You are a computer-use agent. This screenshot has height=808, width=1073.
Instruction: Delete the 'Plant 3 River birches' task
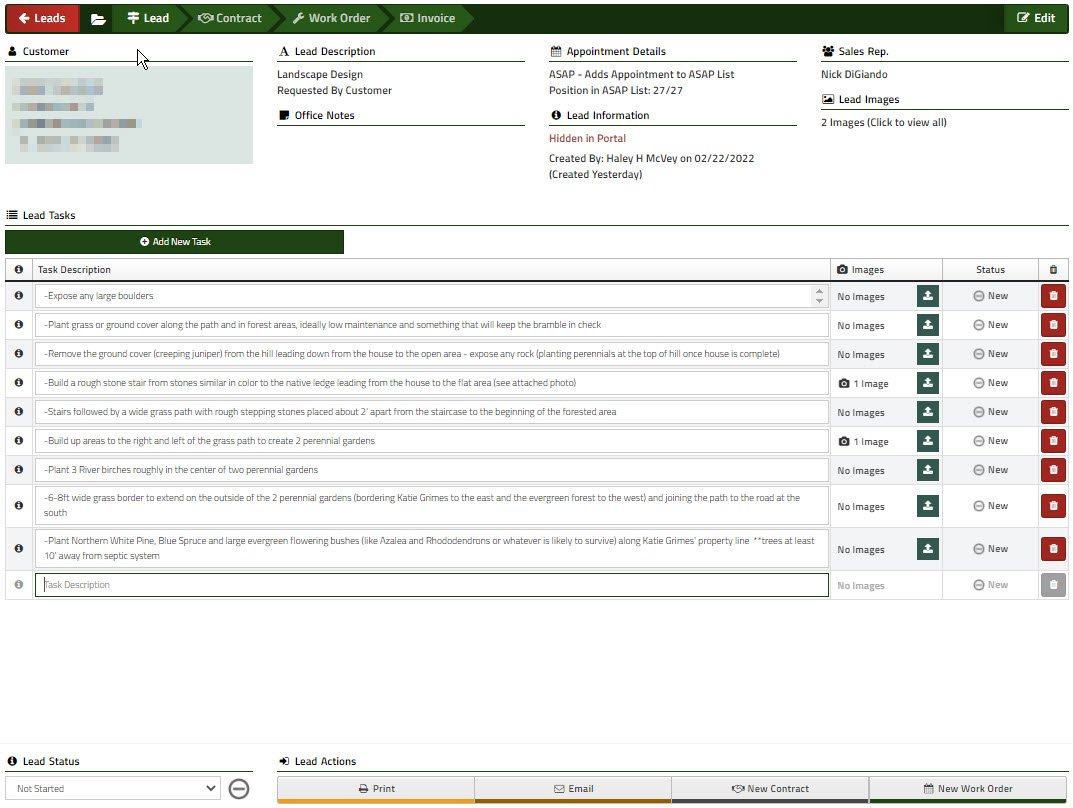click(x=1053, y=470)
